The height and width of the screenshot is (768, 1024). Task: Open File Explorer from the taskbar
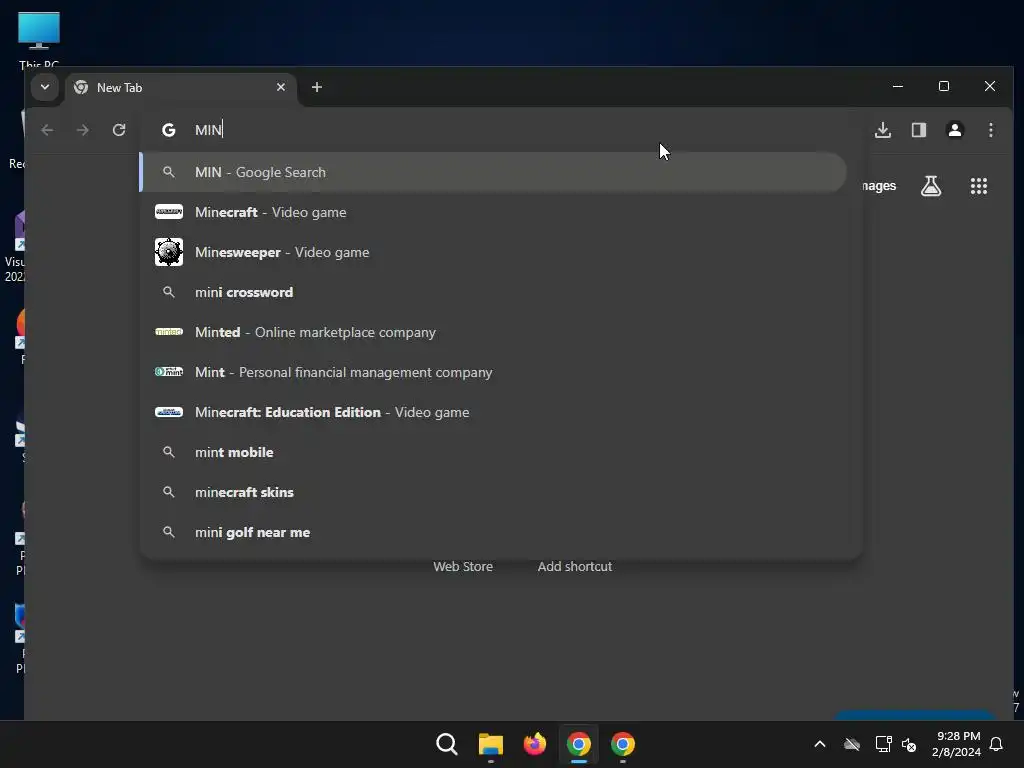coord(490,744)
